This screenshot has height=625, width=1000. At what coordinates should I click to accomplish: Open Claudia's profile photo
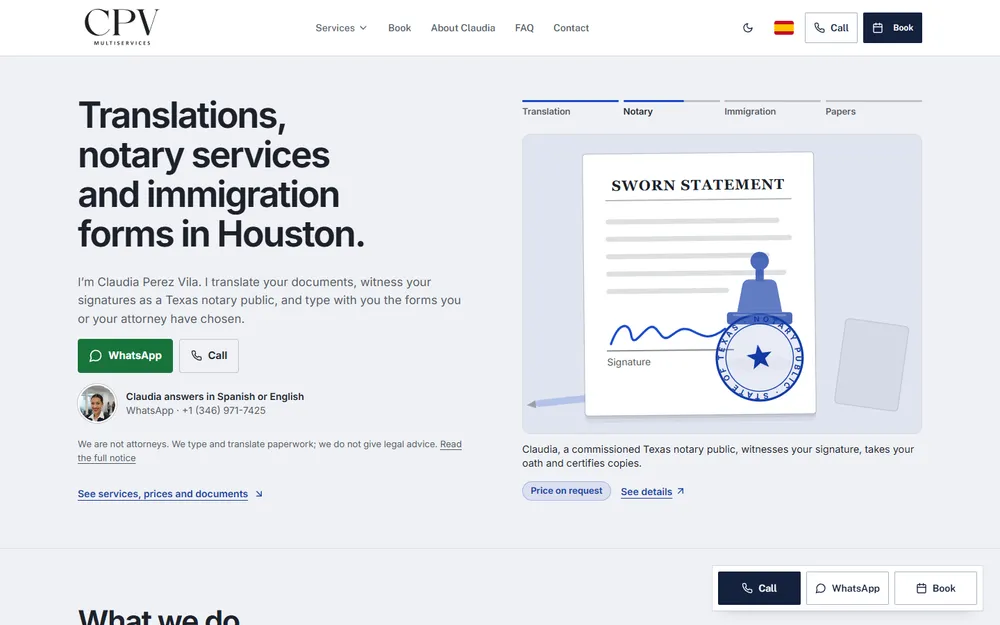pos(97,403)
